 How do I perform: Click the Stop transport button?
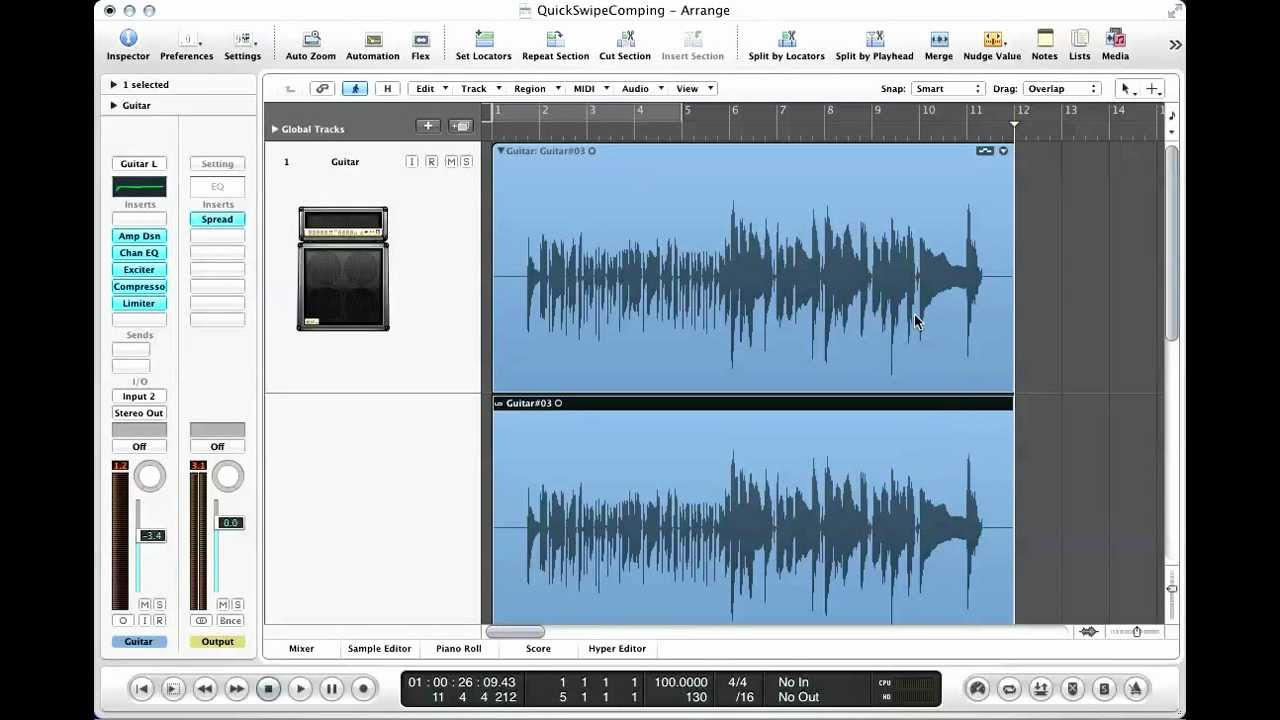268,688
